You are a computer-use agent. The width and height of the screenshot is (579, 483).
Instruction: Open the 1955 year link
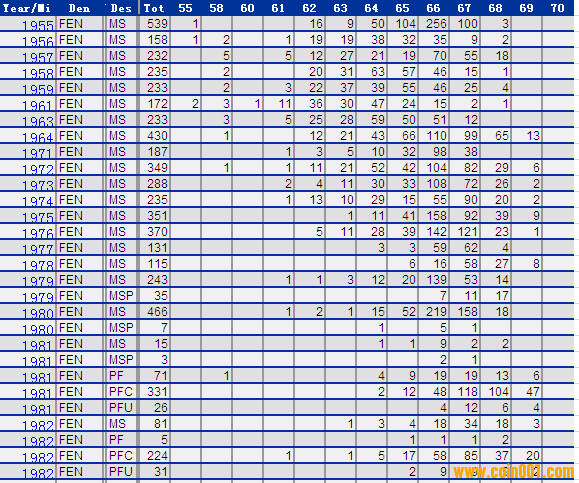pyautogui.click(x=38, y=25)
